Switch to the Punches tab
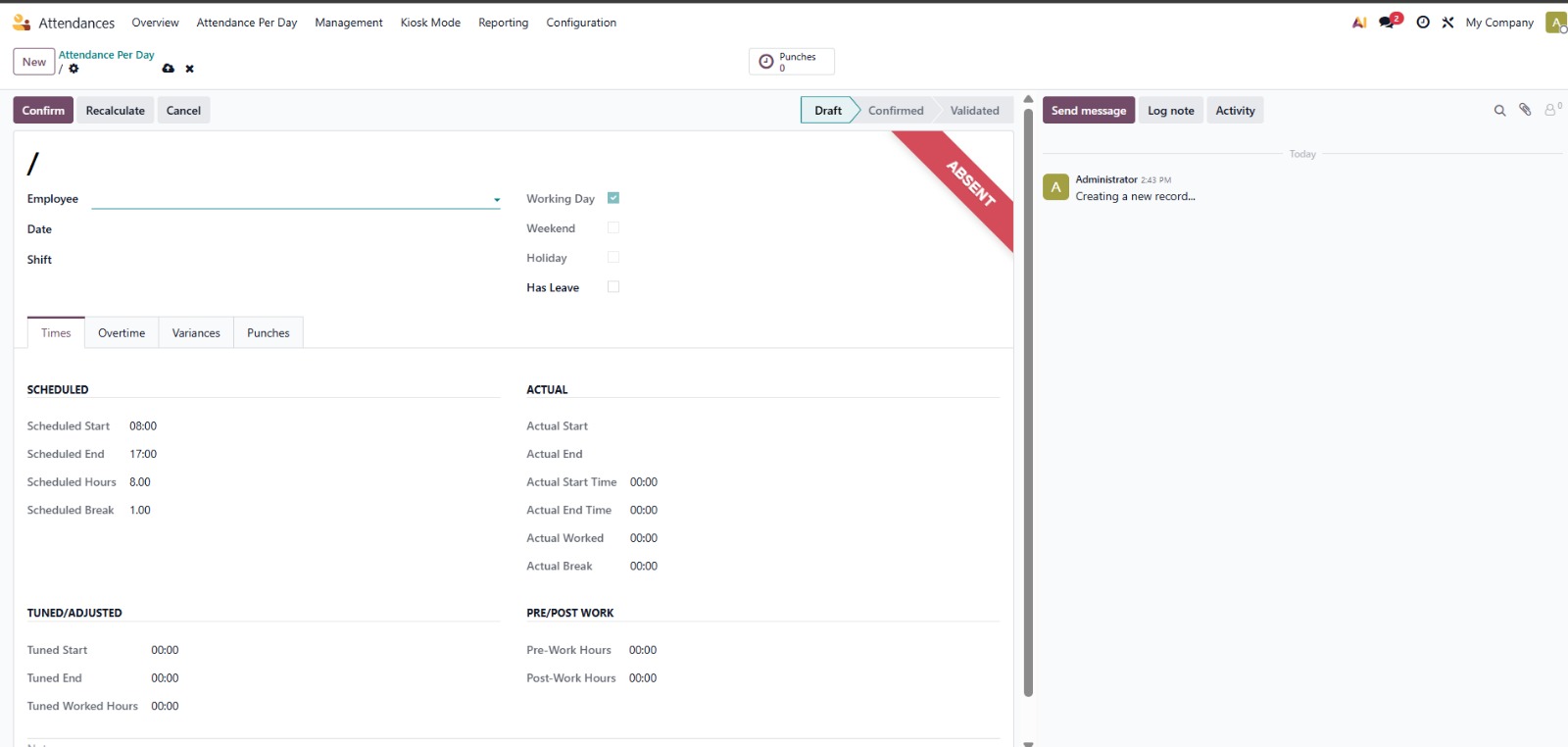Viewport: 1568px width, 747px height. pyautogui.click(x=268, y=333)
